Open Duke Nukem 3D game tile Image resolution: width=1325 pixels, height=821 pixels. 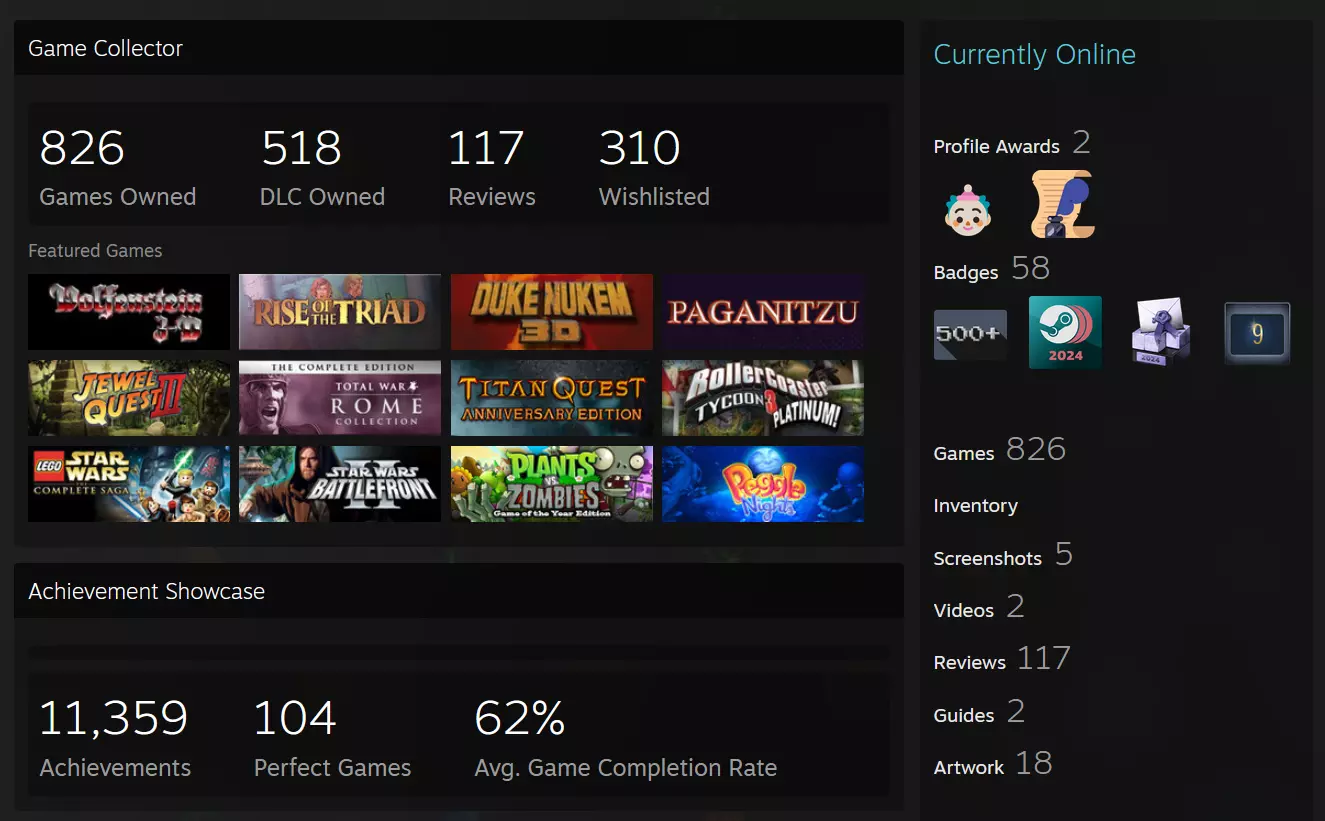point(552,312)
